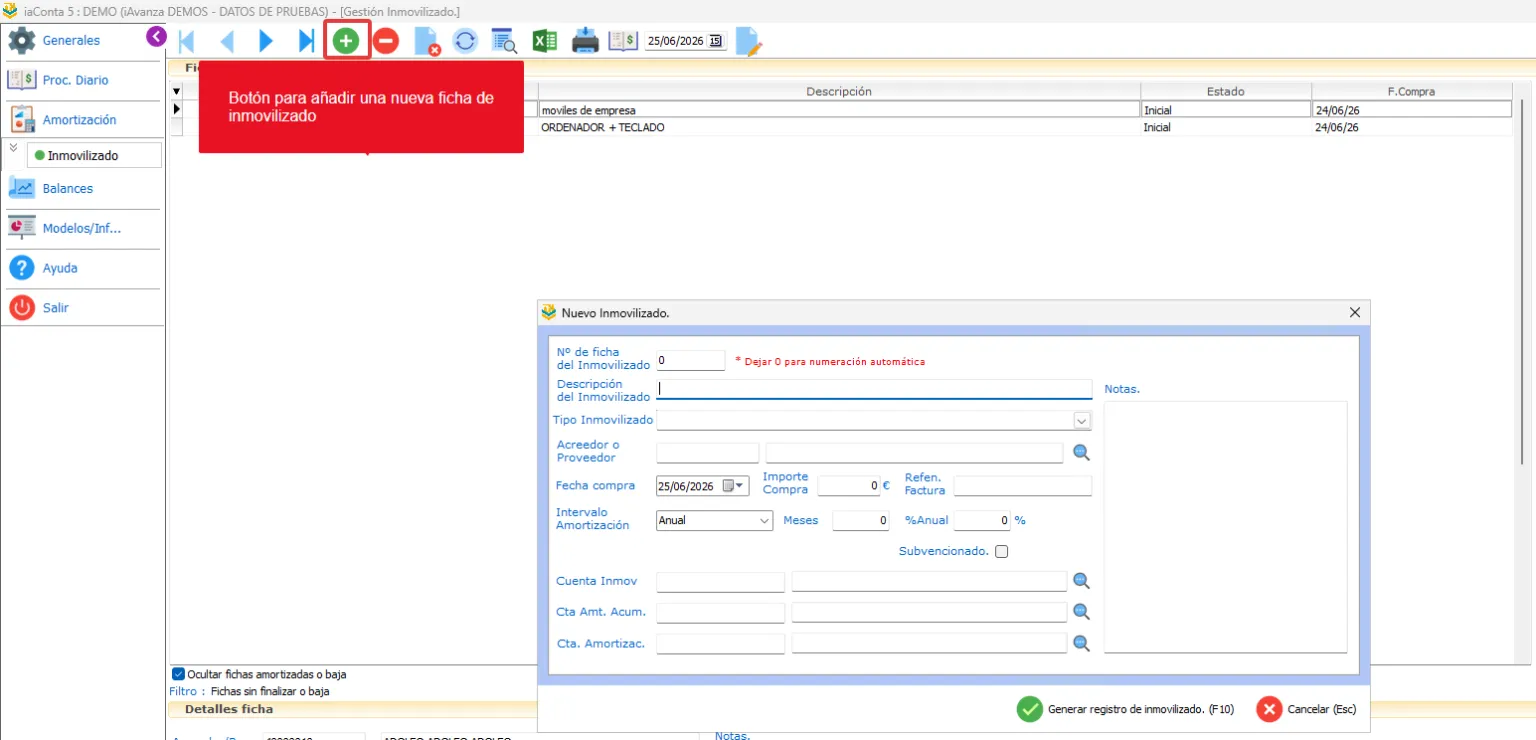Open the Fecha compra calendar dropdown
Viewport: 1536px width, 740px height.
tap(741, 486)
